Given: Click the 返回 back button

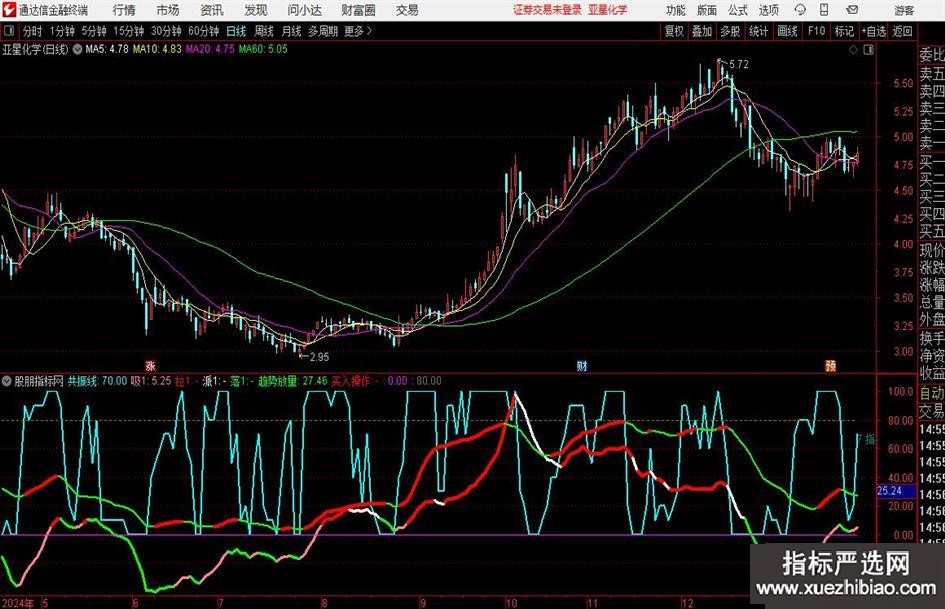Looking at the screenshot, I should (902, 31).
